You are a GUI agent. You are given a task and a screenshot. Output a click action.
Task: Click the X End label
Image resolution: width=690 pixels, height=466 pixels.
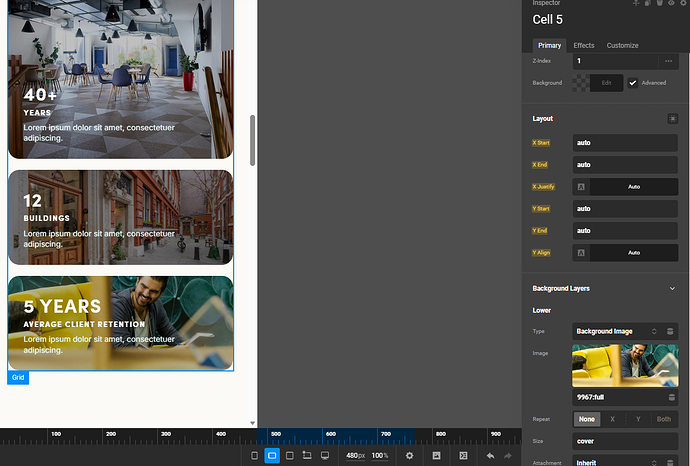coord(540,165)
